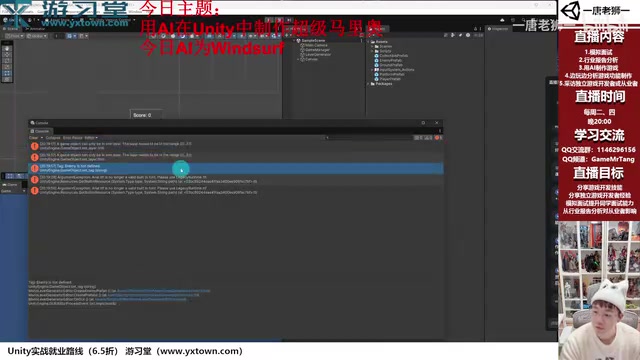Open first file link in stack trace

pos(164,291)
